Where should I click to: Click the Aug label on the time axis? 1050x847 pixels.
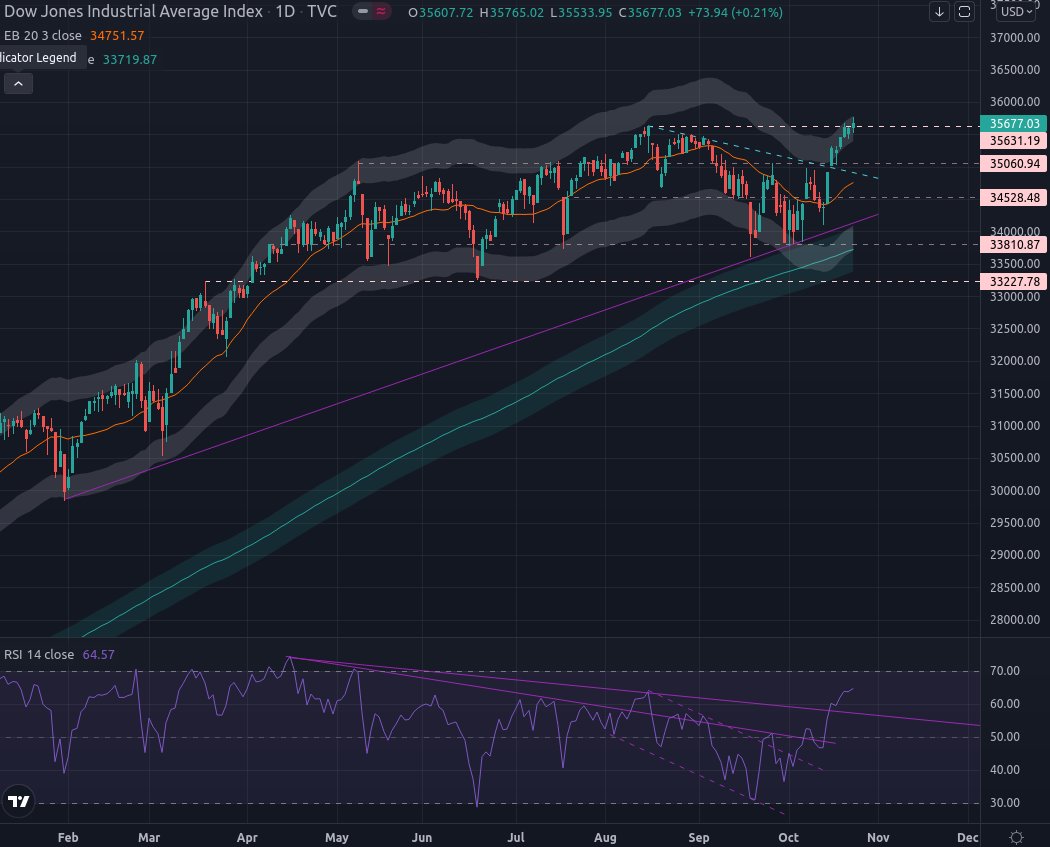(605, 837)
